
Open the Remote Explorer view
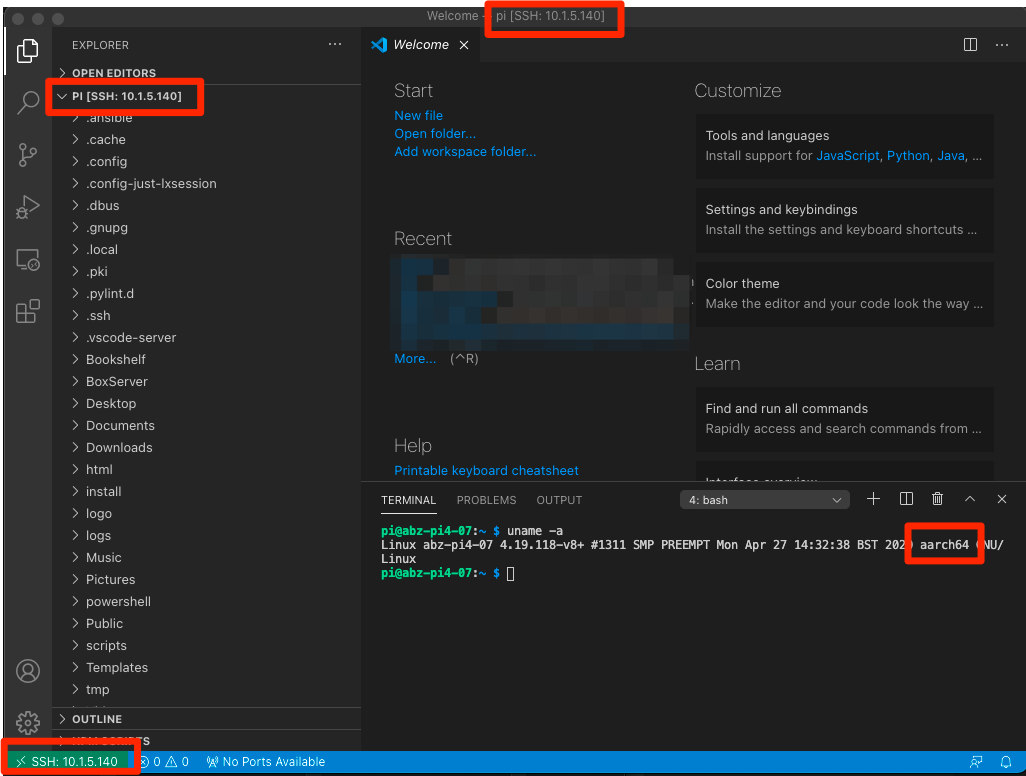tap(28, 260)
